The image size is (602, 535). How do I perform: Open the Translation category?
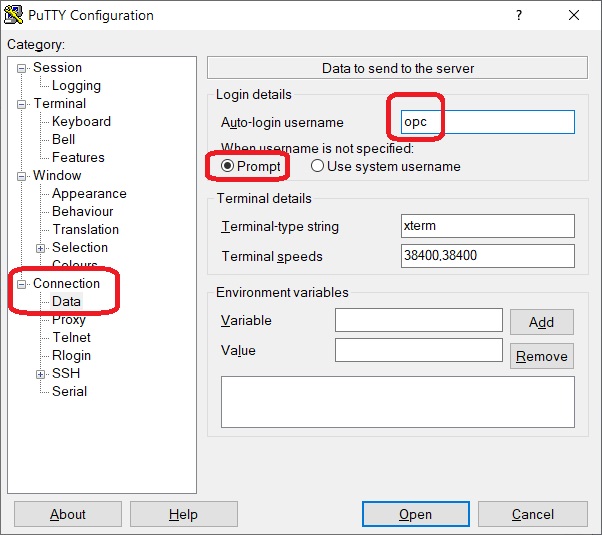point(86,229)
